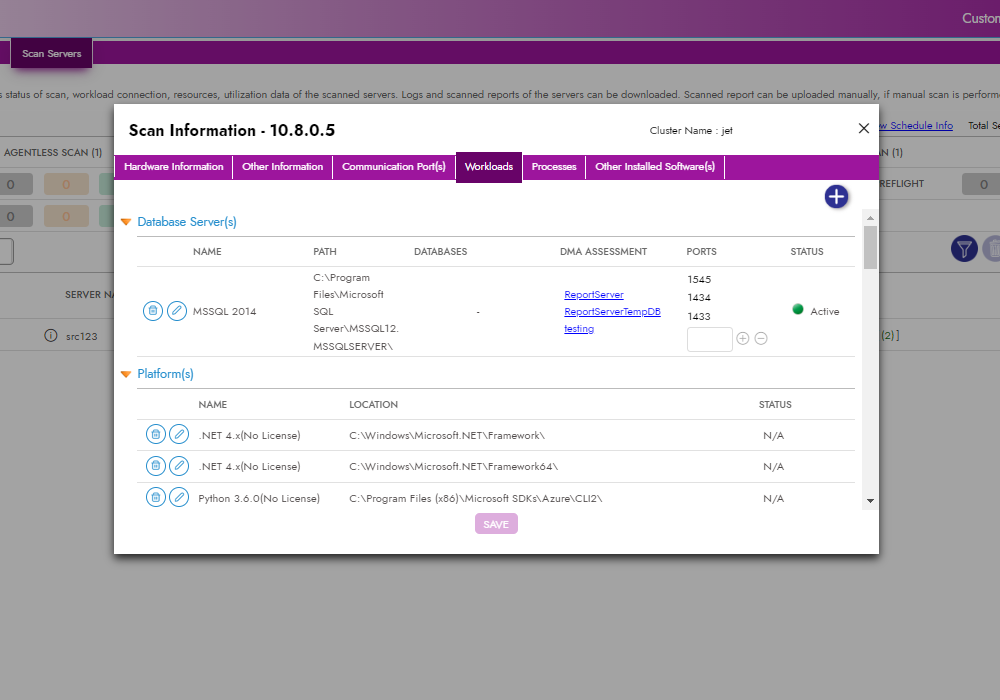Click the MSSQL 2014 server name
The image size is (1000, 700).
coord(224,312)
